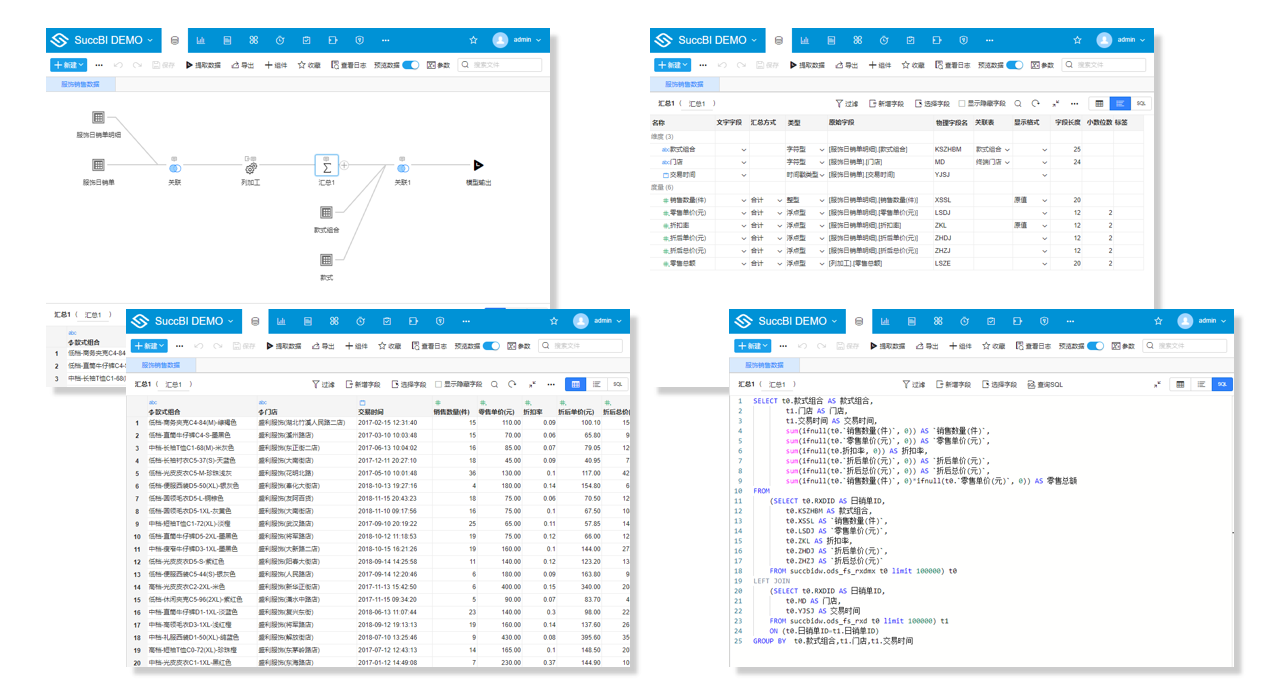Click the 款式组合 table node icon
This screenshot has height=700, width=1280.
coord(326,213)
